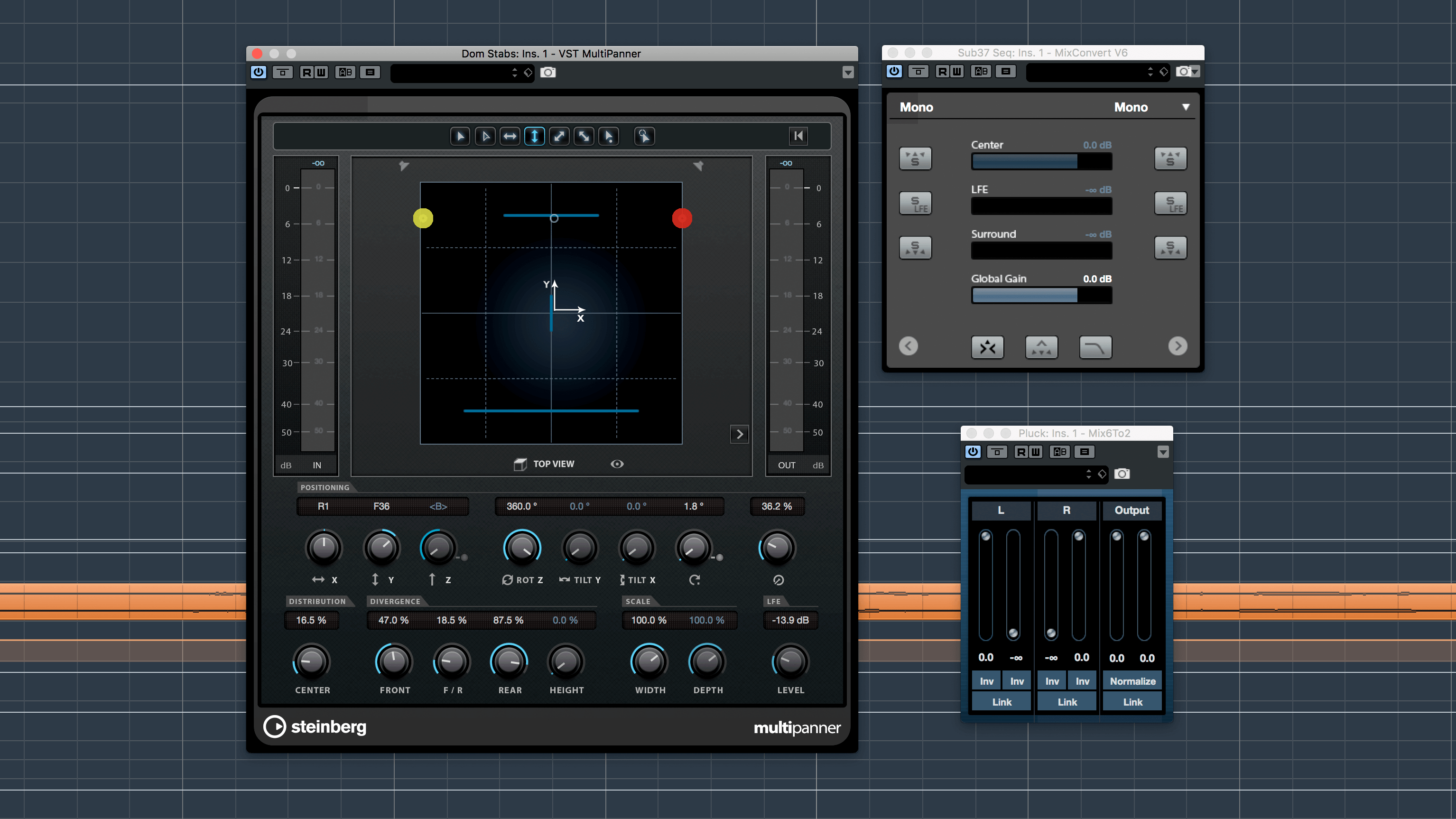This screenshot has height=819, width=1456.
Task: Click the Center level slider in MixConvert
Action: pos(1041,162)
